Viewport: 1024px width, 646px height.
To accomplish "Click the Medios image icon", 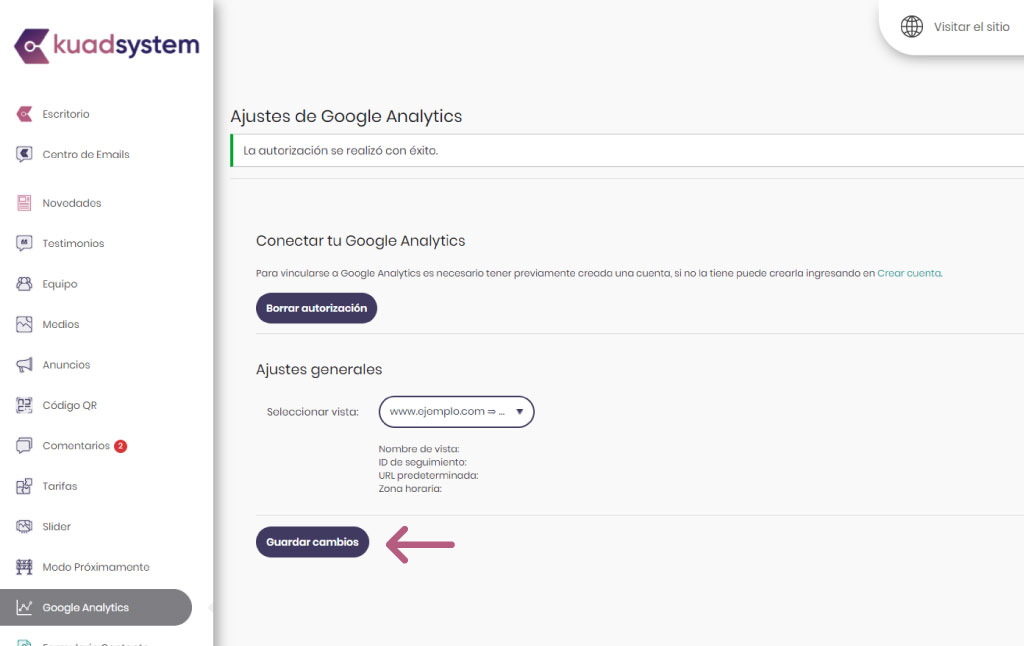I will point(24,325).
